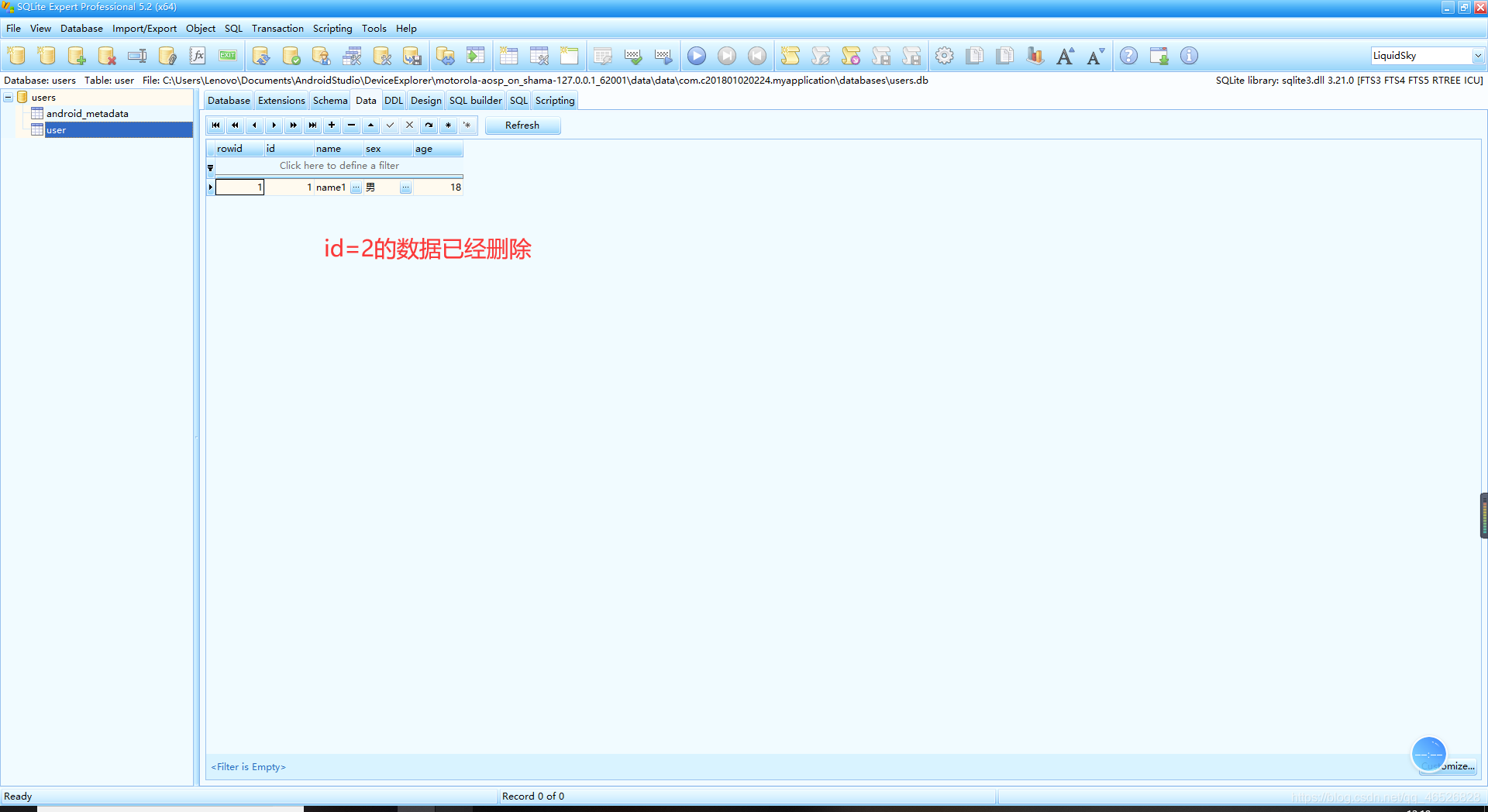Open the Scripting menu
Viewport: 1488px width, 812px height.
[x=332, y=29]
